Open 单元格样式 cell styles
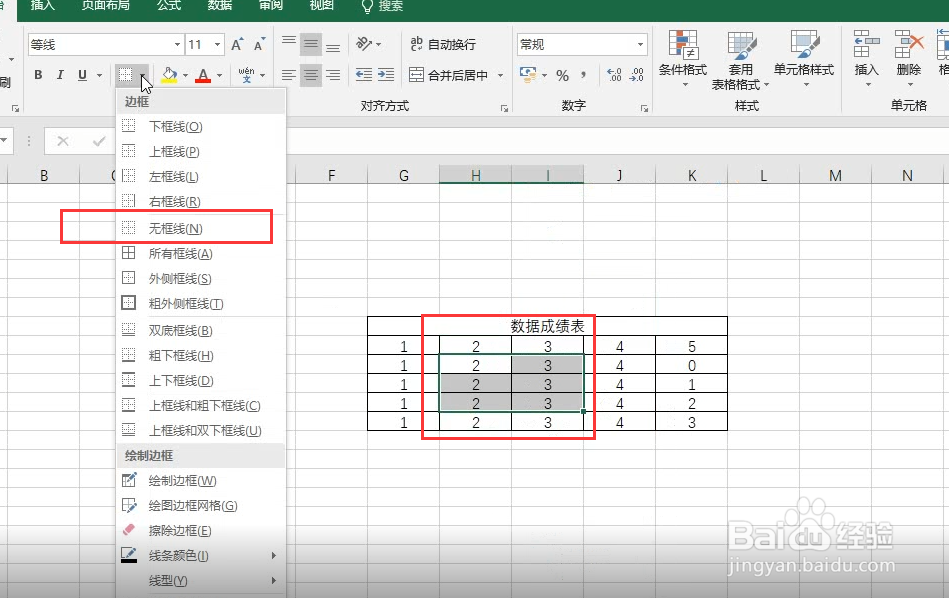This screenshot has height=598, width=949. [804, 59]
